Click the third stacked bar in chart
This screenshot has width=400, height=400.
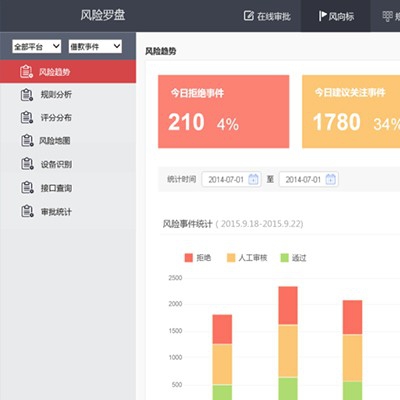tap(352, 350)
